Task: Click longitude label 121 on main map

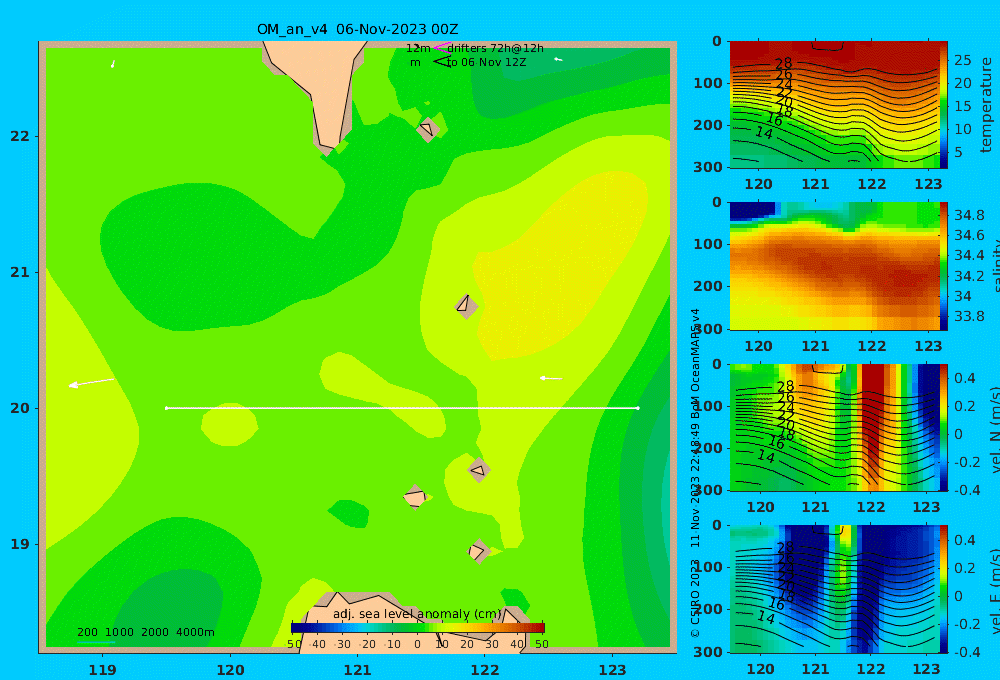Action: (357, 670)
